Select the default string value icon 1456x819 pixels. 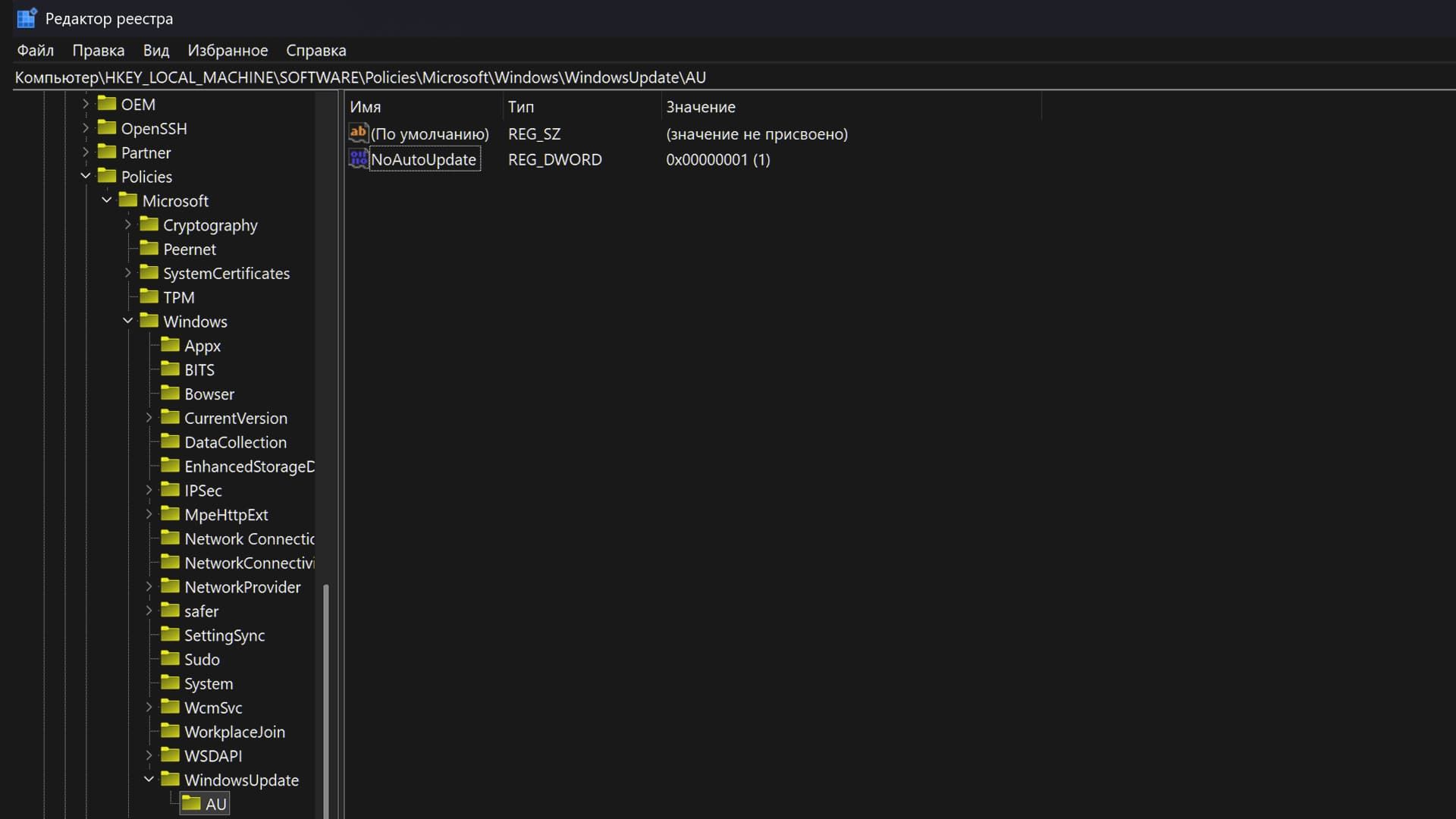[x=358, y=133]
